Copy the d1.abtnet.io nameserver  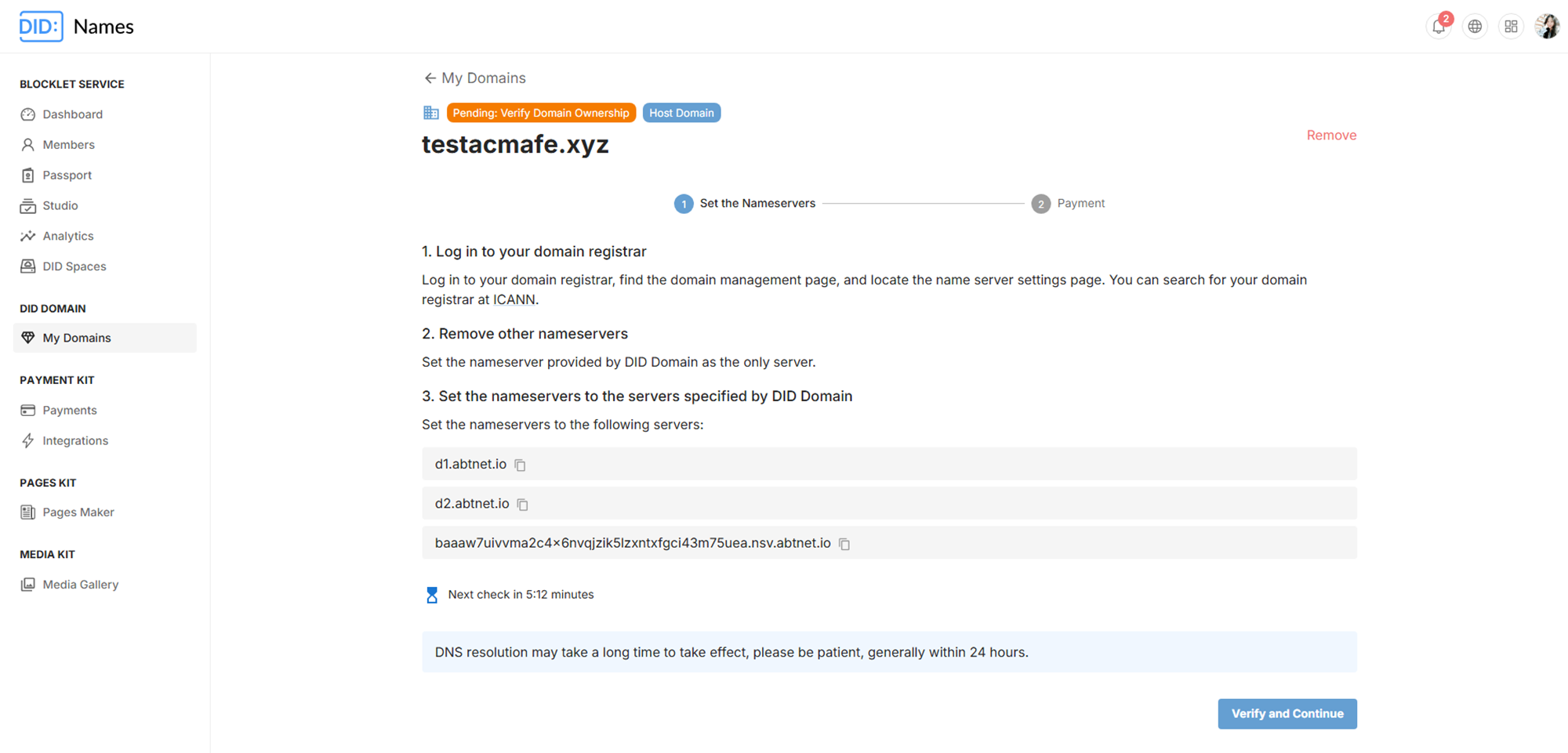[x=520, y=465]
